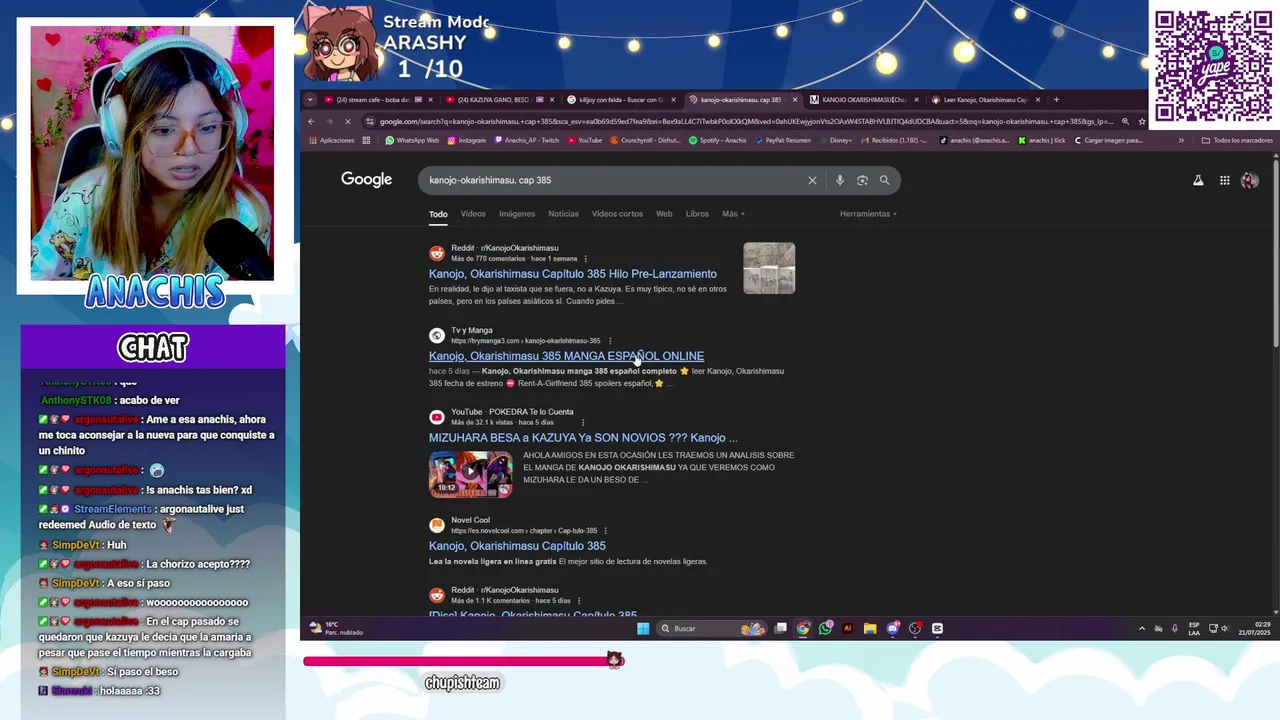Switch to Leer Kanojo browser tab
The image size is (1280, 720).
[985, 99]
